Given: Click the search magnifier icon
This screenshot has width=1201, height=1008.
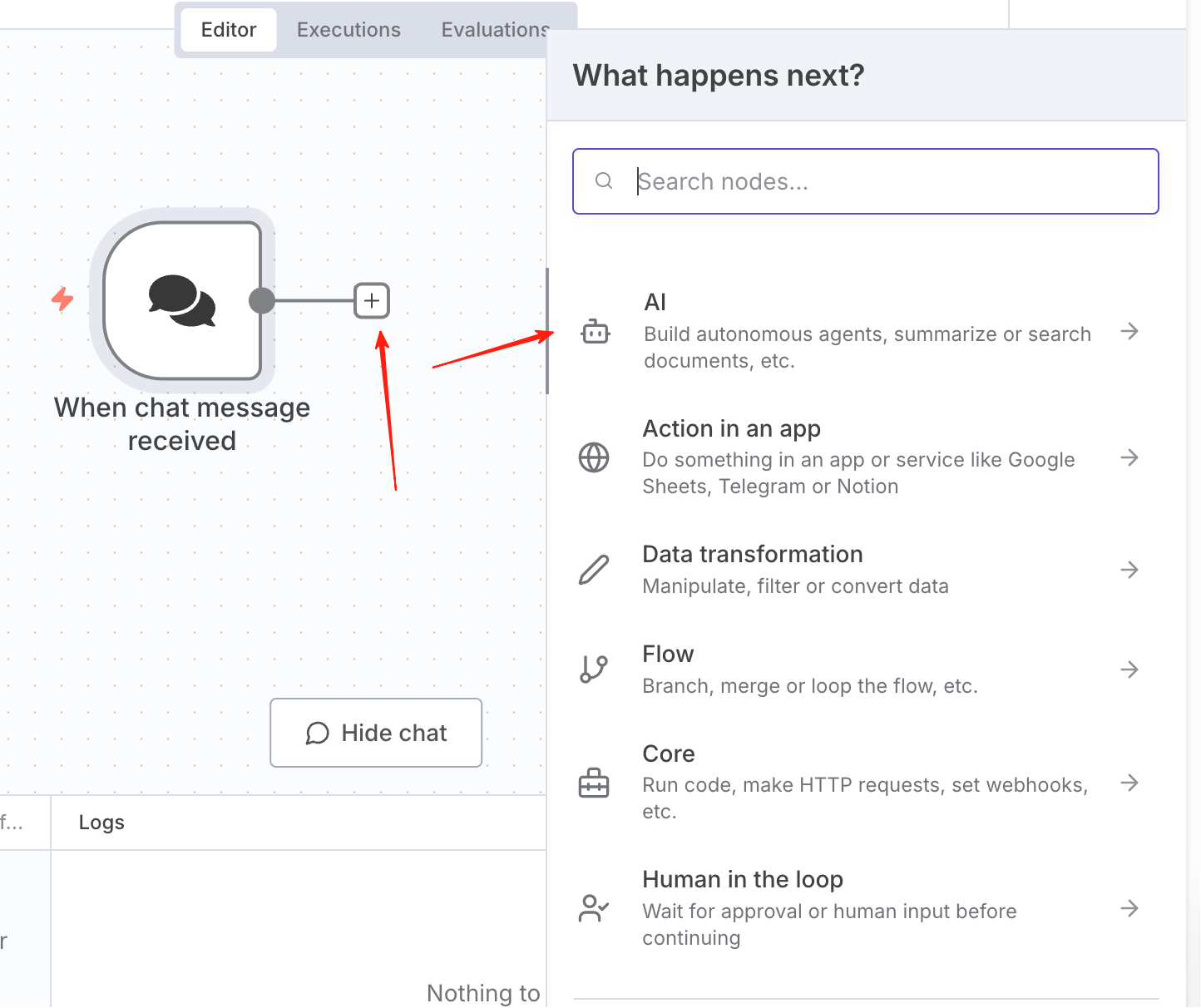Looking at the screenshot, I should [x=605, y=181].
